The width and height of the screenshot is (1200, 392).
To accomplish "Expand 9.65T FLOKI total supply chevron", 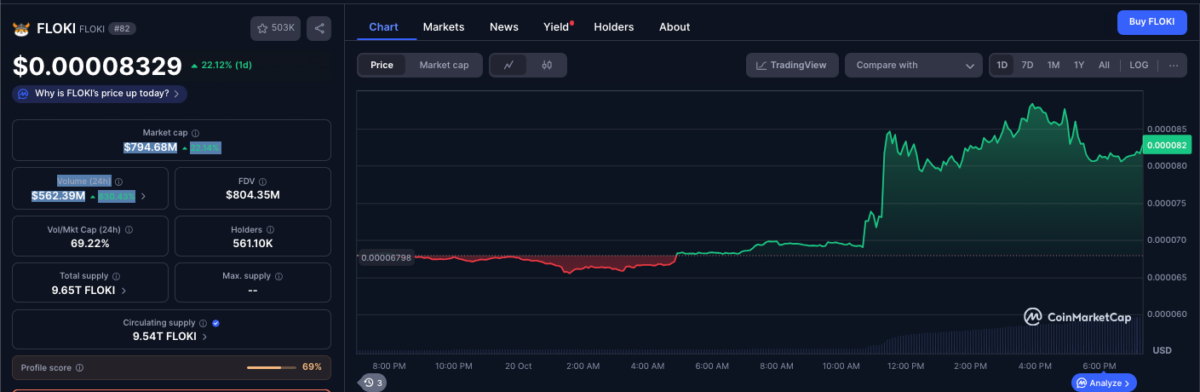I will (x=124, y=290).
